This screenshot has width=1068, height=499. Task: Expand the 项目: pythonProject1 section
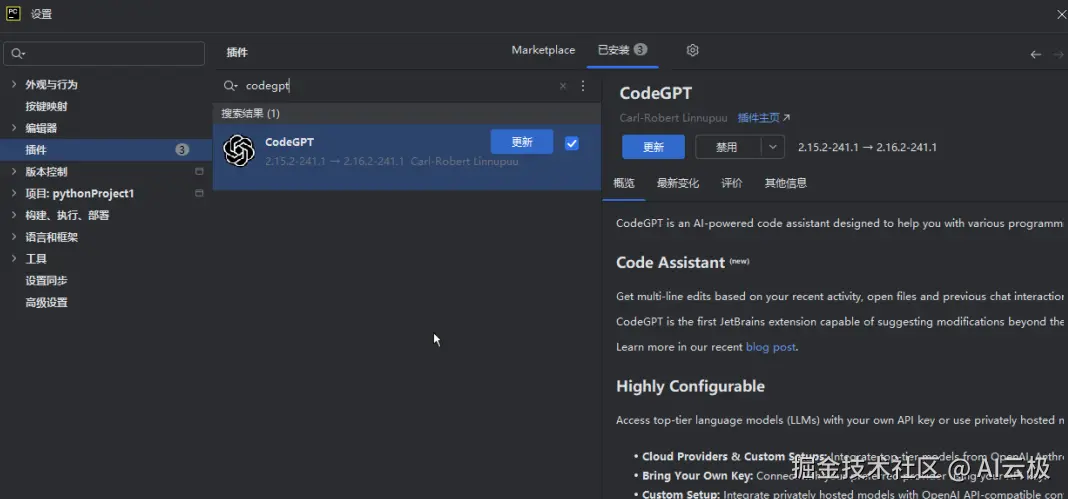tap(14, 193)
